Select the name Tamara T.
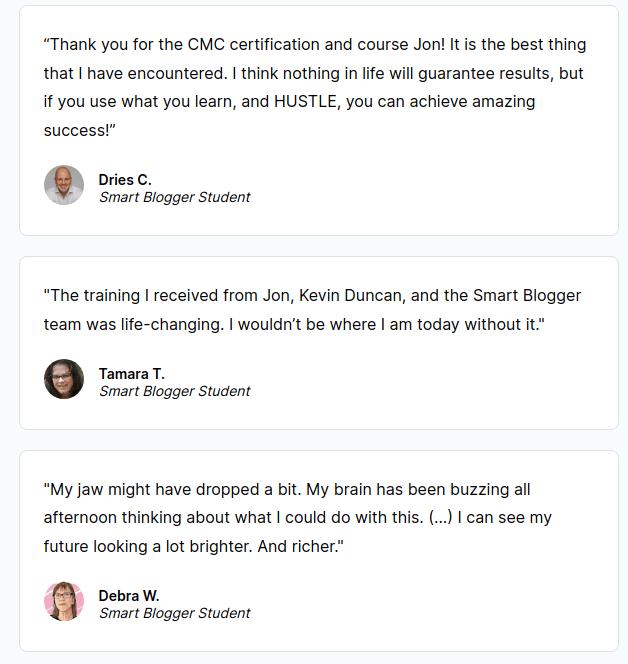628x664 pixels. pos(131,374)
